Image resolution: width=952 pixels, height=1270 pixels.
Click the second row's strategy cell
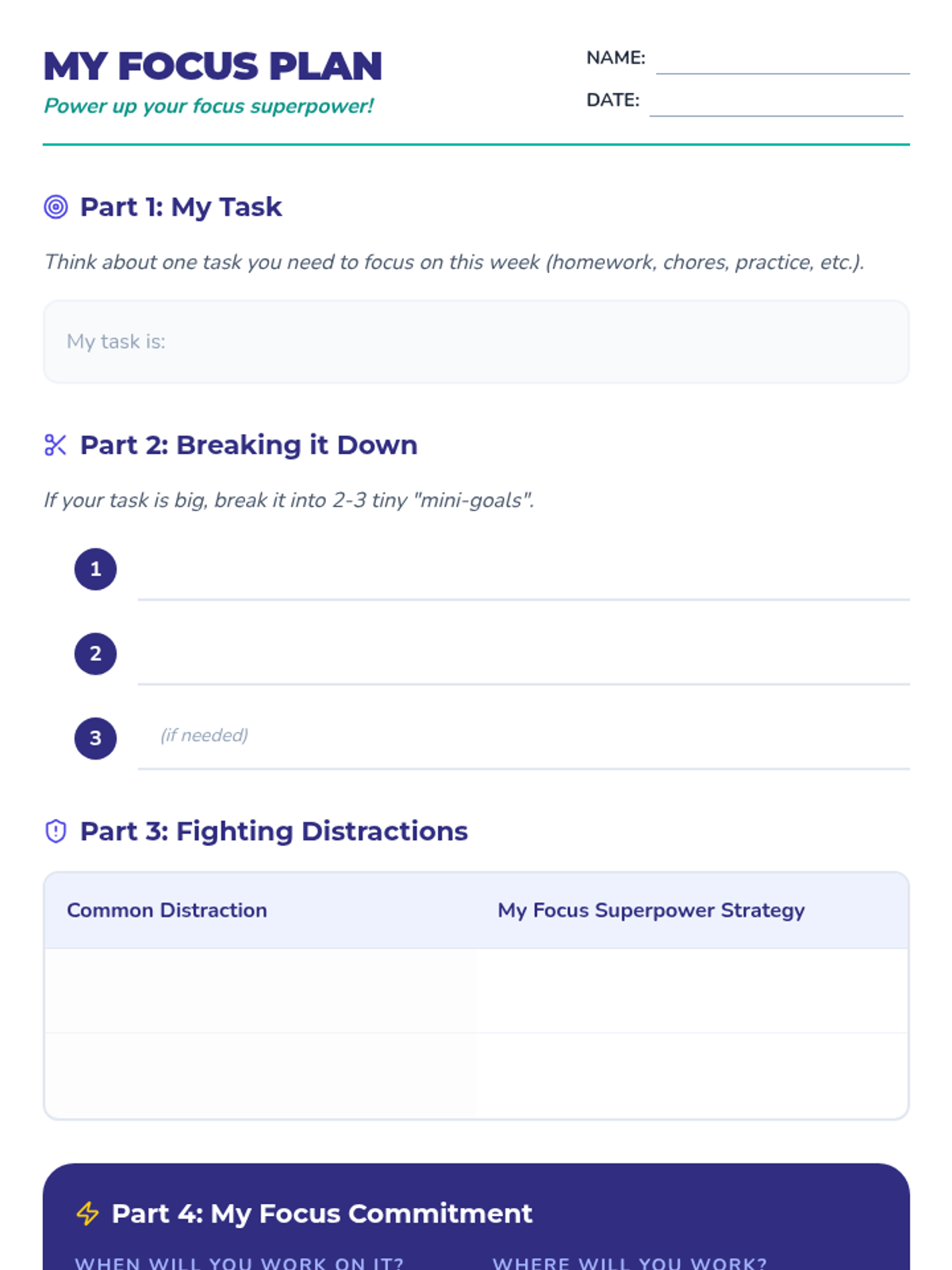(x=692, y=1076)
